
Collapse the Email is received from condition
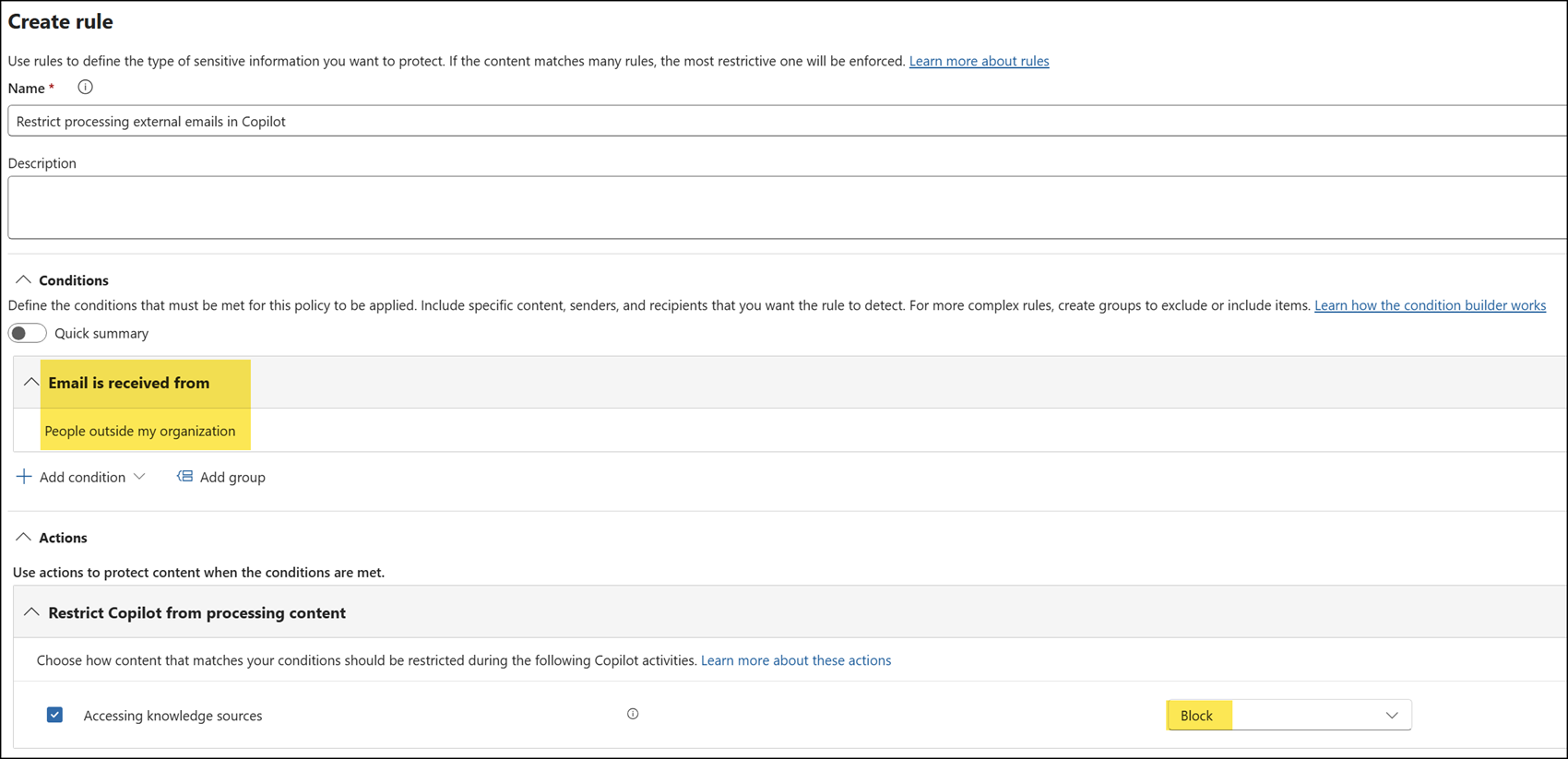[31, 382]
